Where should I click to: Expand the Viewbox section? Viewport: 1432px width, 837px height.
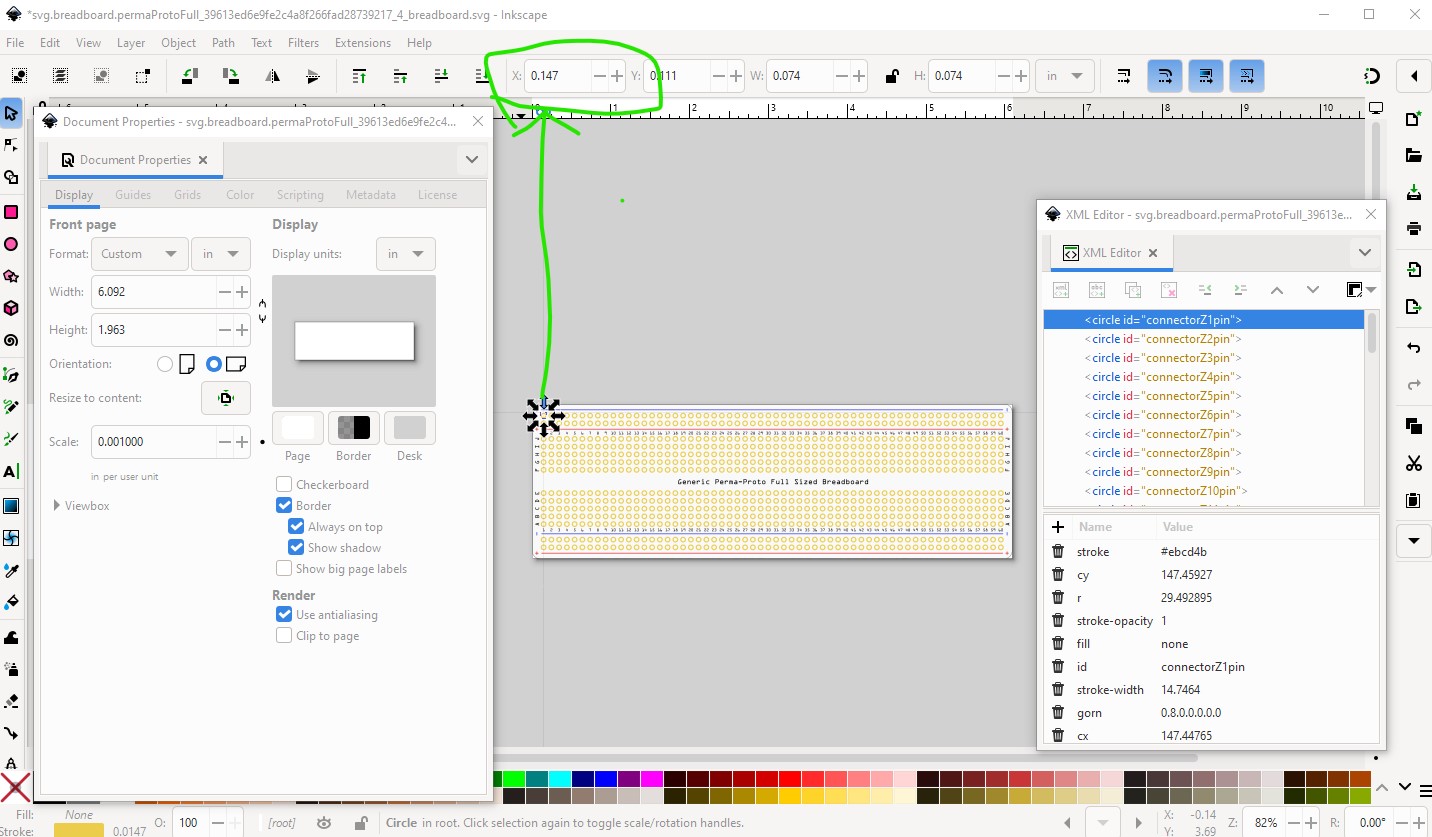tap(81, 505)
